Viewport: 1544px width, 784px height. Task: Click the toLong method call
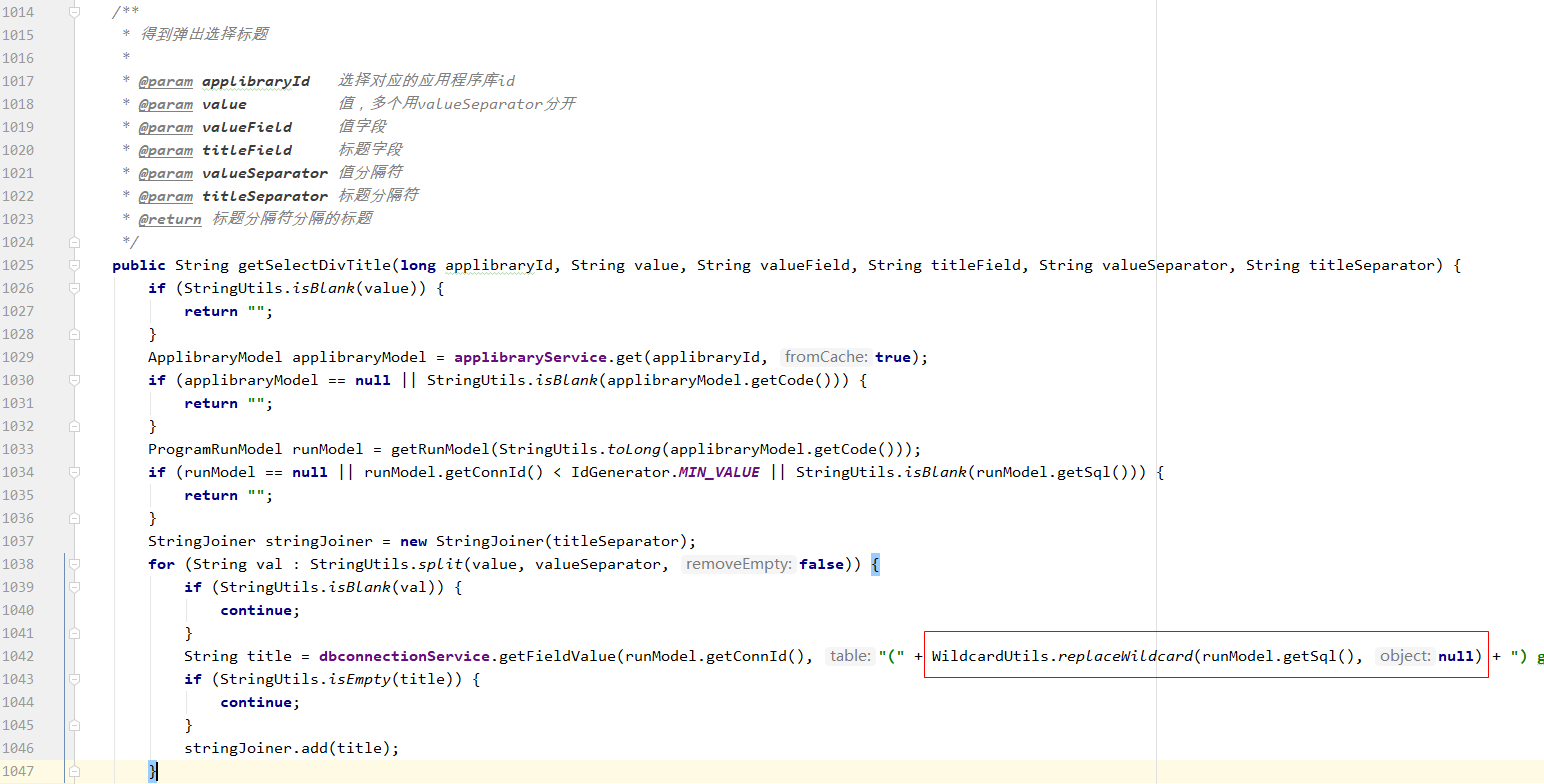[634, 449]
